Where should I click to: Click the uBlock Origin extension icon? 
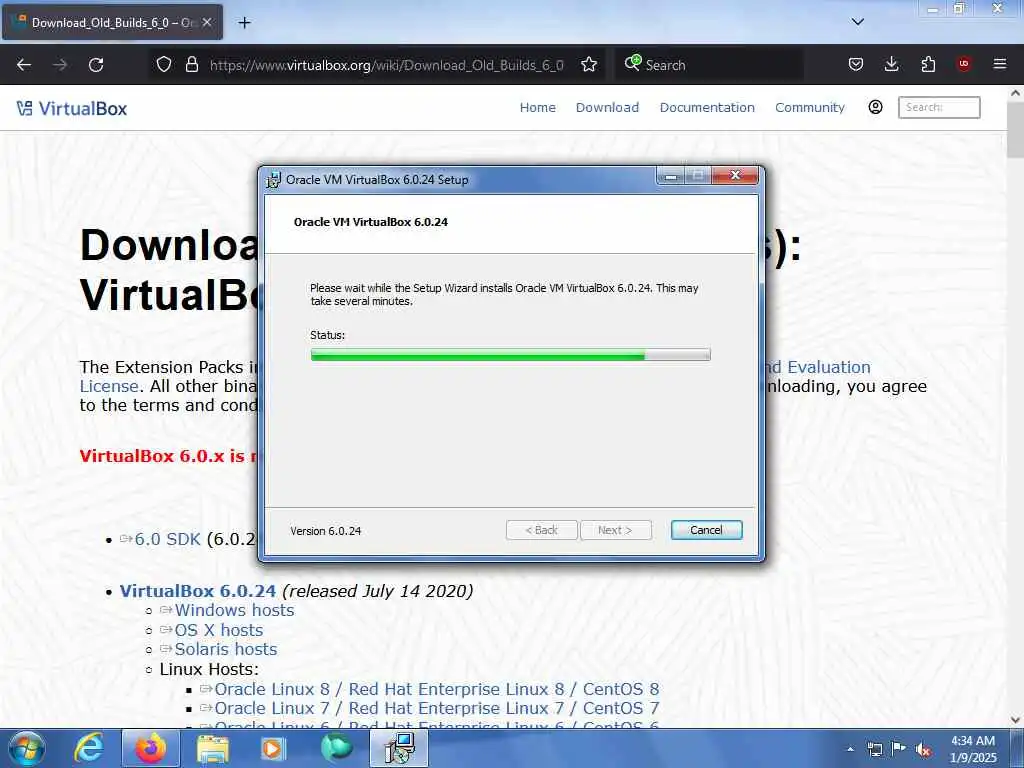(963, 64)
